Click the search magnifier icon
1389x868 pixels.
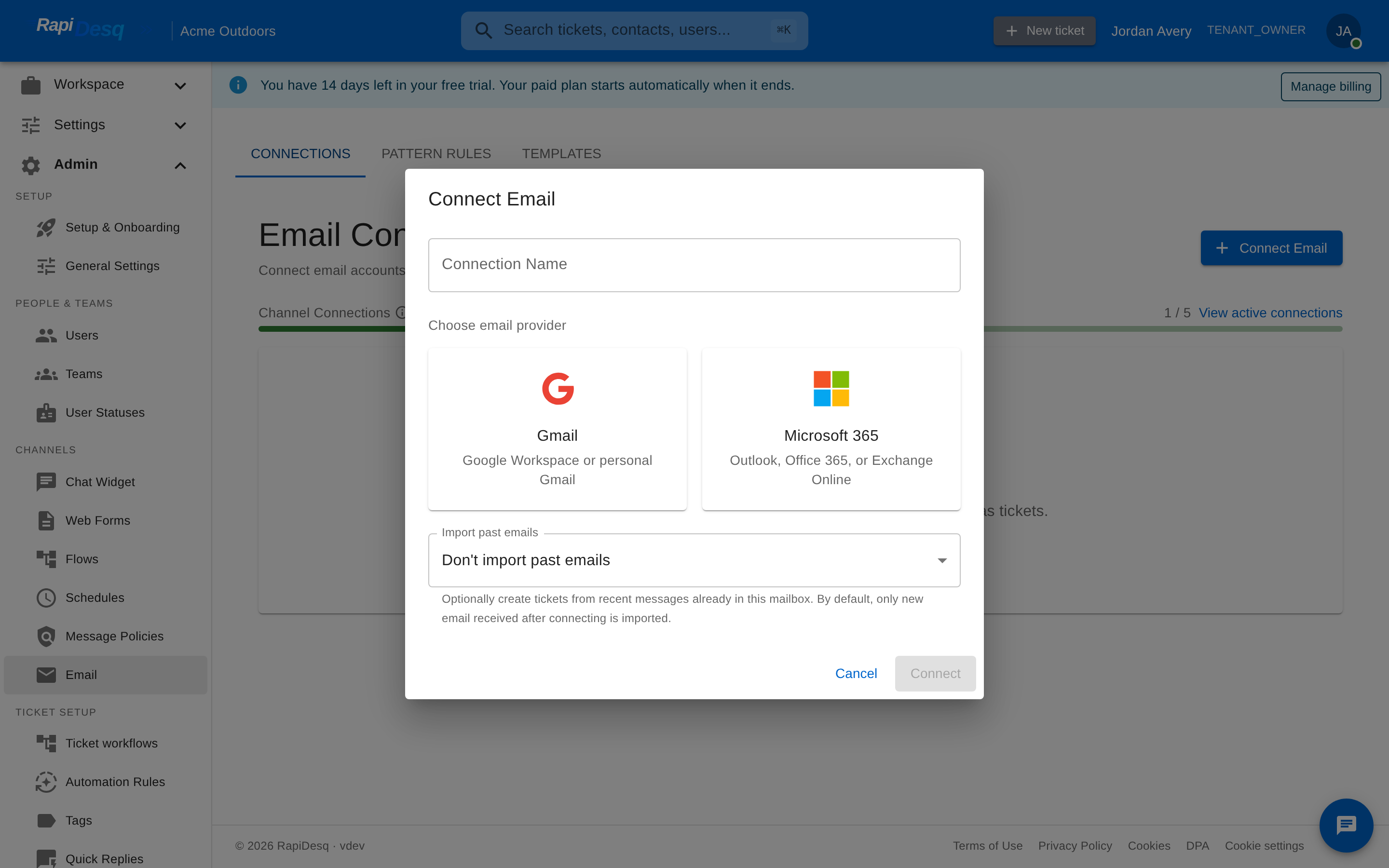coord(484,30)
